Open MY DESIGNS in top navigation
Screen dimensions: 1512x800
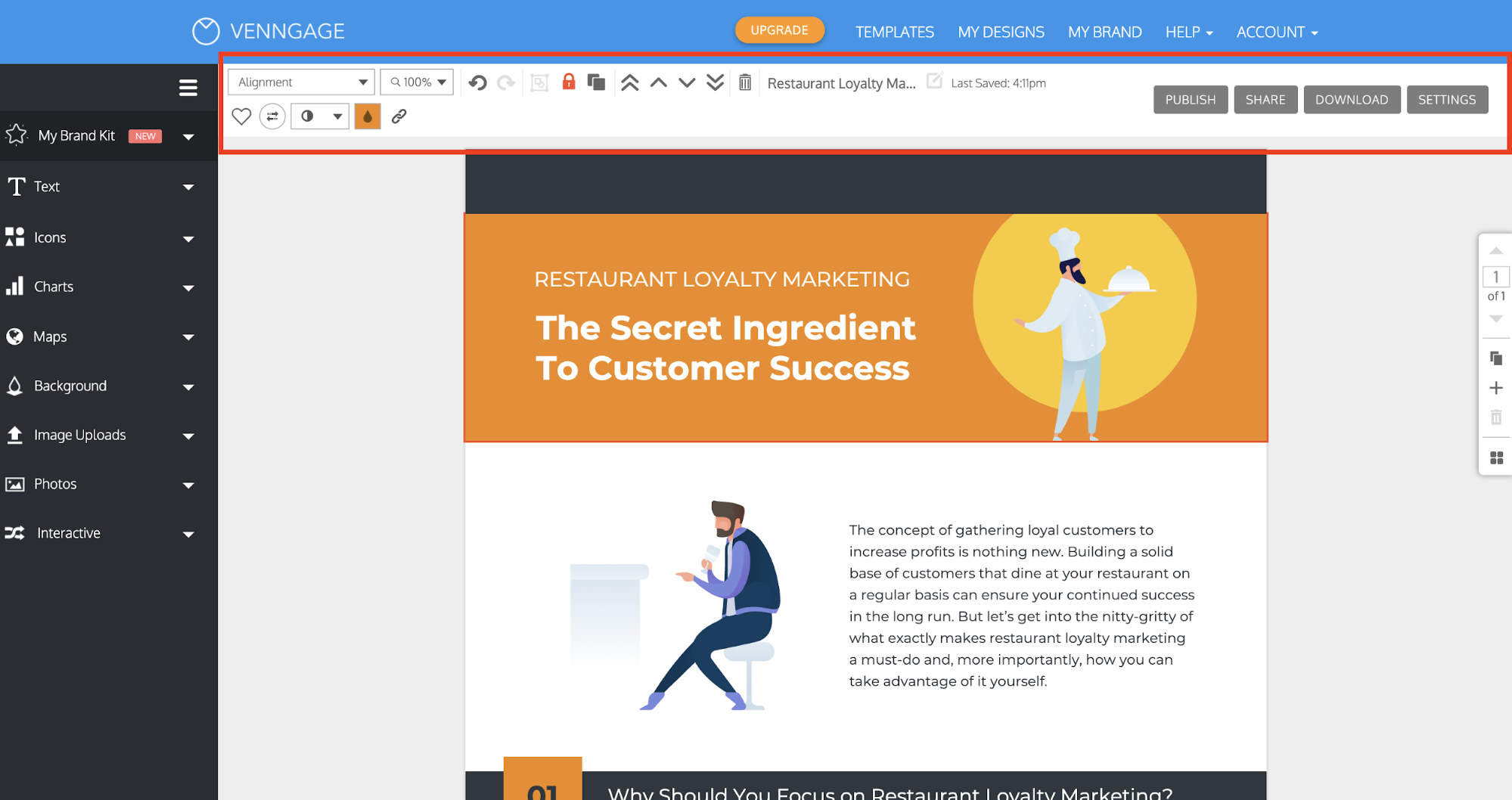click(x=1001, y=32)
